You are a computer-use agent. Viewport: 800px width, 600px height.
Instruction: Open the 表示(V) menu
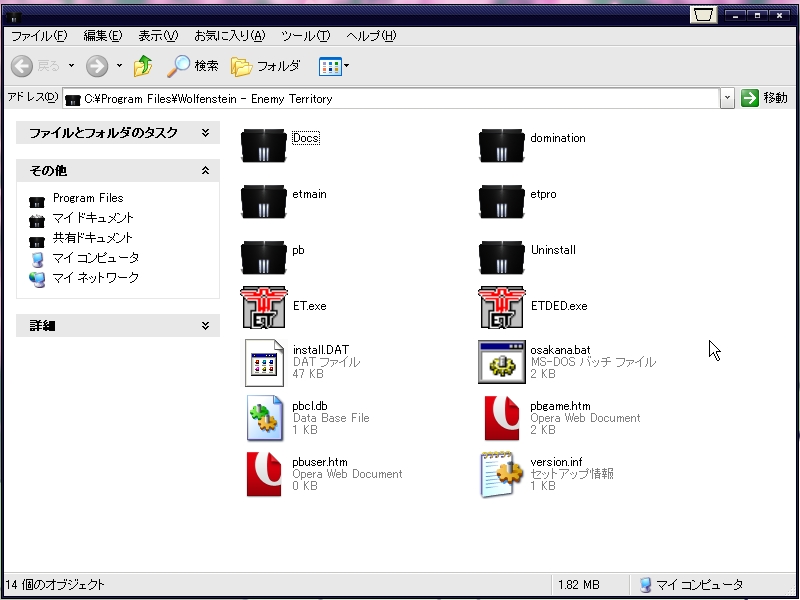pyautogui.click(x=158, y=36)
